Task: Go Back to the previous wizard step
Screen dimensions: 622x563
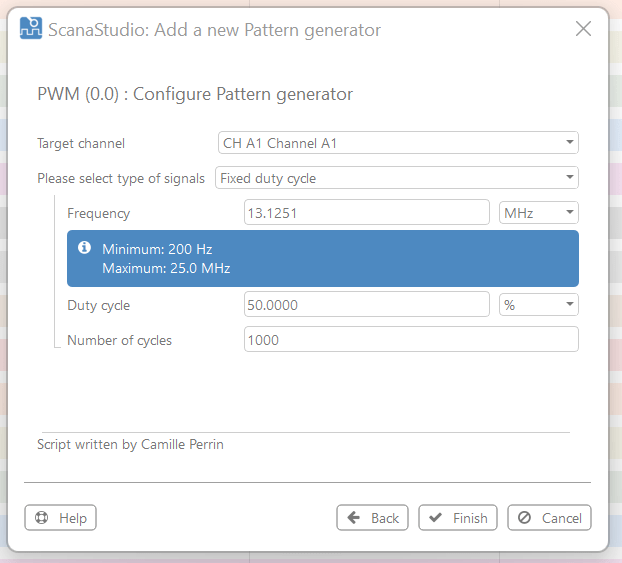Action: click(x=372, y=518)
